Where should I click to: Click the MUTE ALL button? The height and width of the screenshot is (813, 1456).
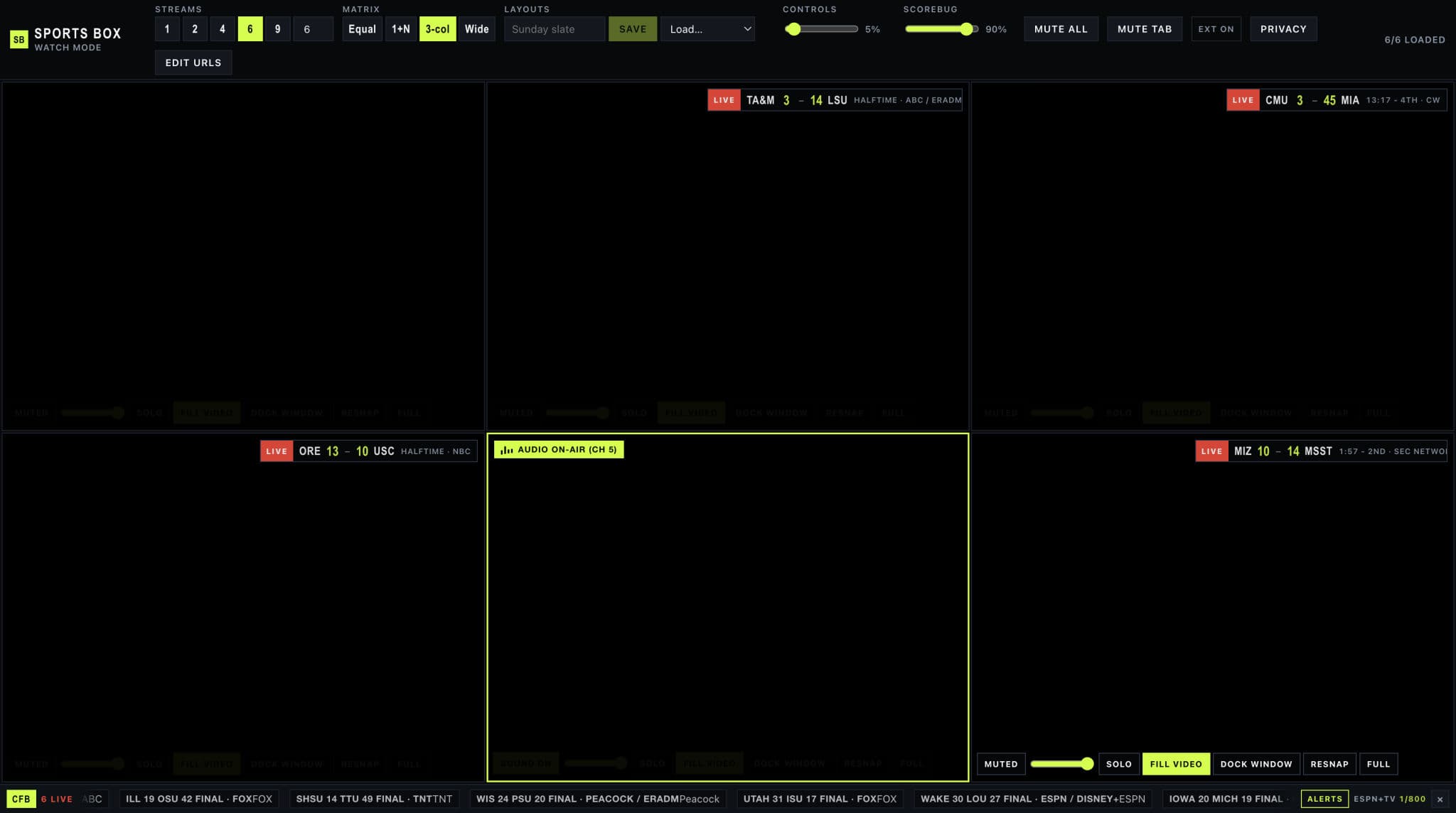[x=1061, y=29]
